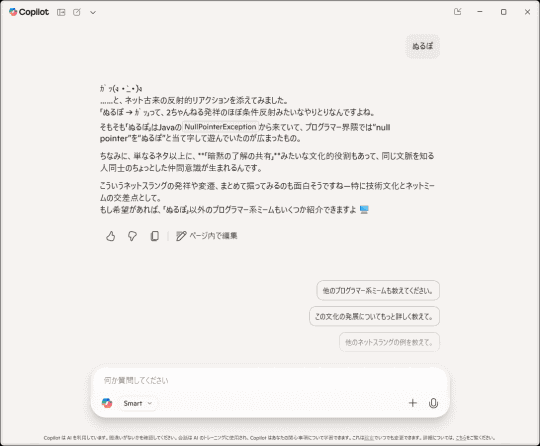
Task: Click ページ内で編集 edit button
Action: (x=207, y=236)
